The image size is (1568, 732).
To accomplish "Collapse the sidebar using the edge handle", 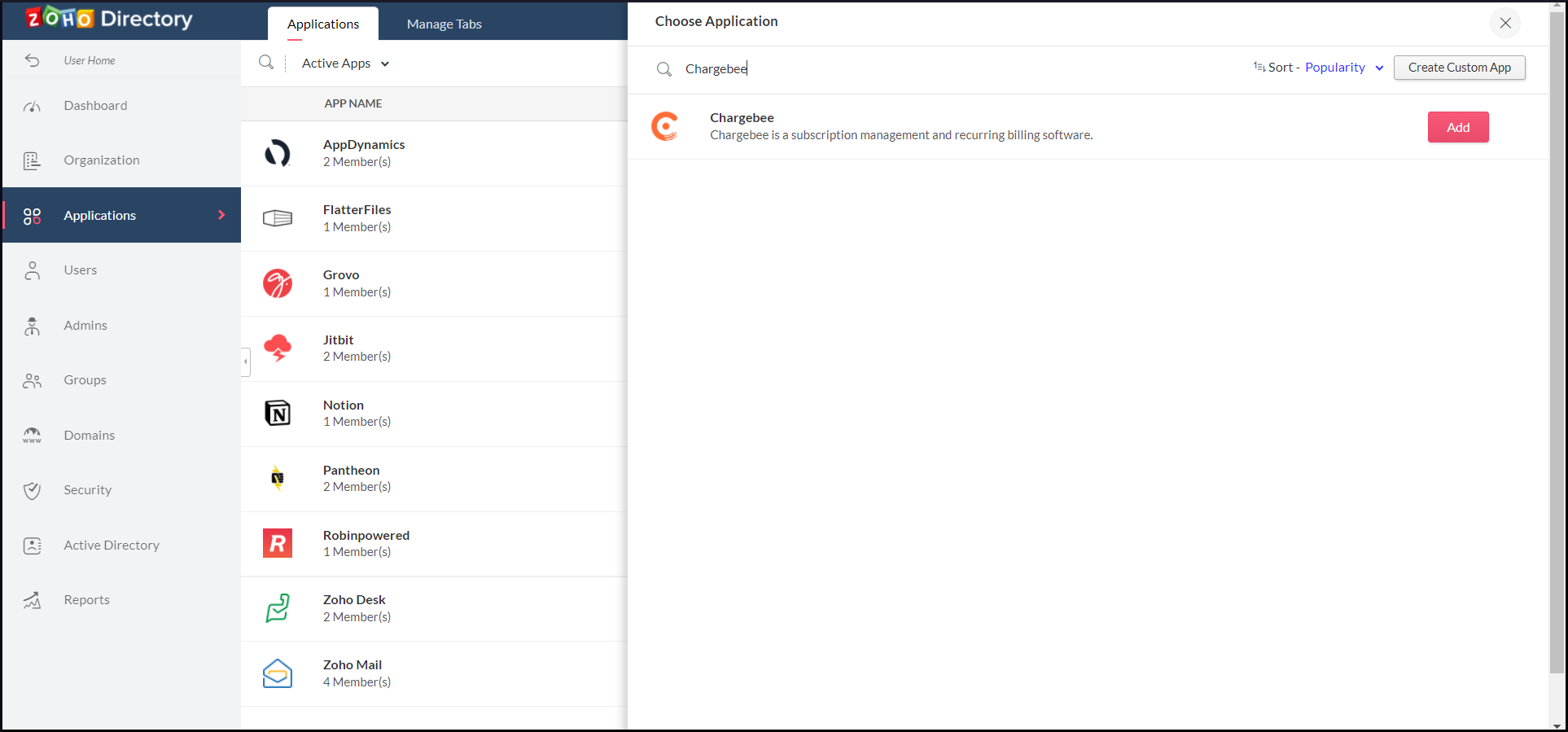I will (245, 362).
